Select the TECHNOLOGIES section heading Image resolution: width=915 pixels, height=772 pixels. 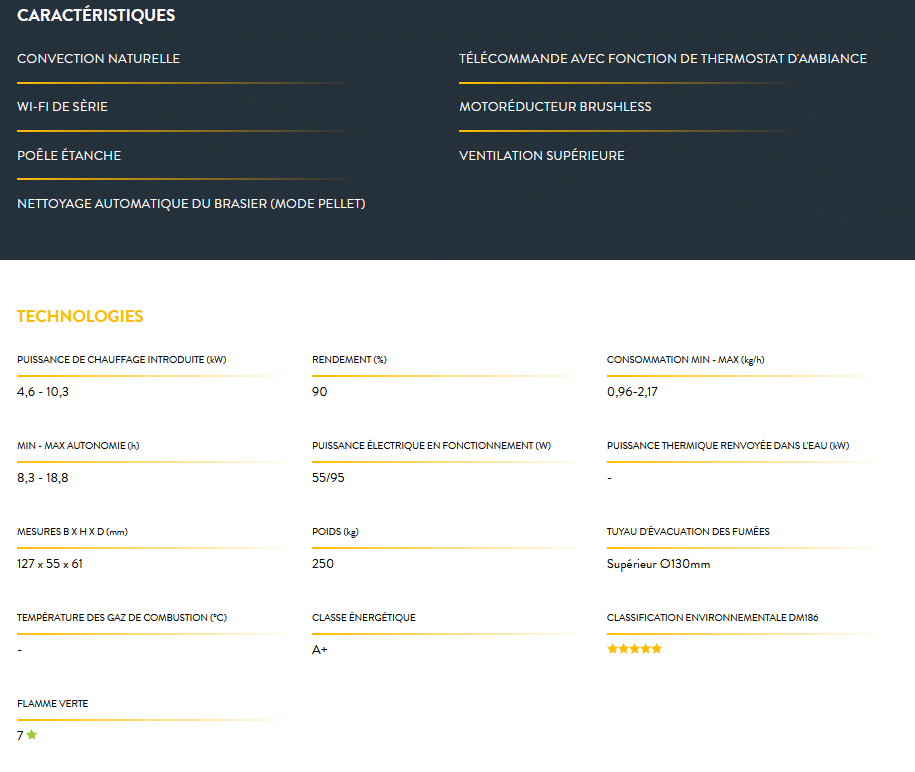pos(80,316)
